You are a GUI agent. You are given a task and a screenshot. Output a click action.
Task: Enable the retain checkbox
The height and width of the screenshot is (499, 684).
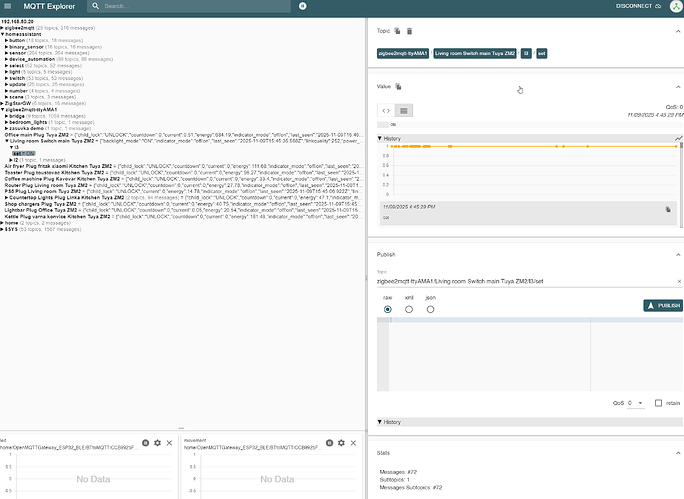658,403
